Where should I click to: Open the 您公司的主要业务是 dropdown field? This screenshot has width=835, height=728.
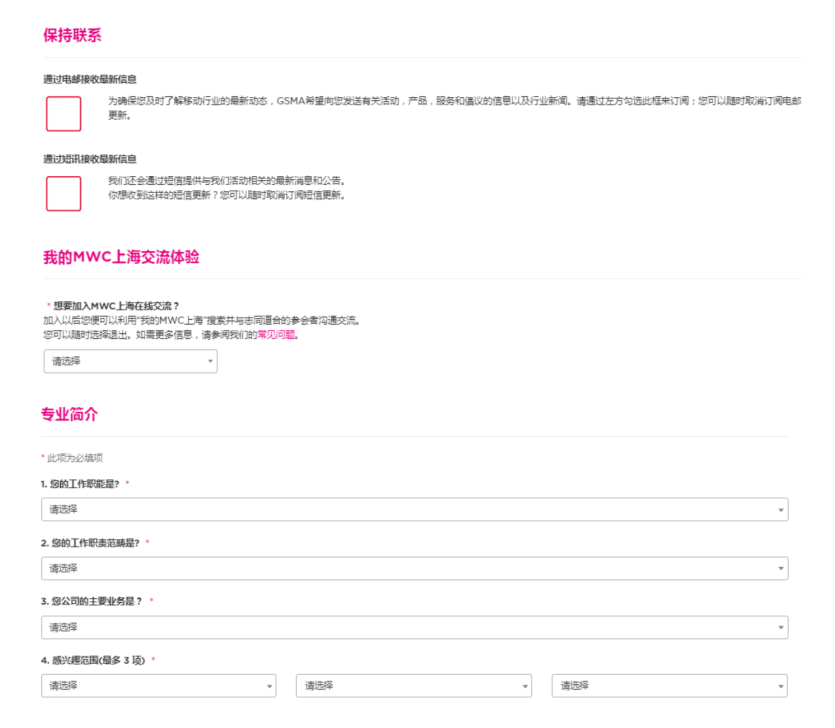click(414, 627)
